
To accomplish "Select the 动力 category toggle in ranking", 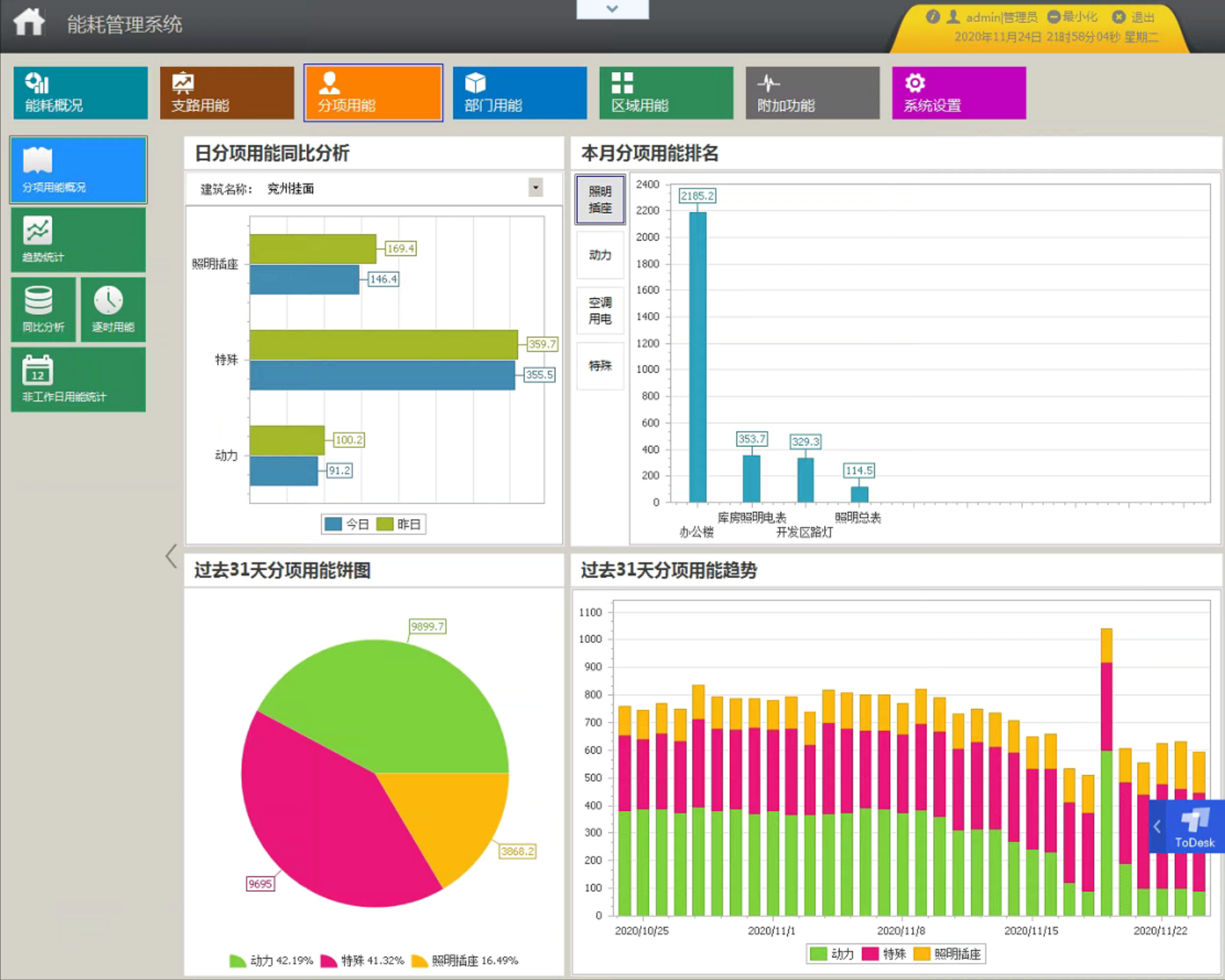I will pos(600,255).
